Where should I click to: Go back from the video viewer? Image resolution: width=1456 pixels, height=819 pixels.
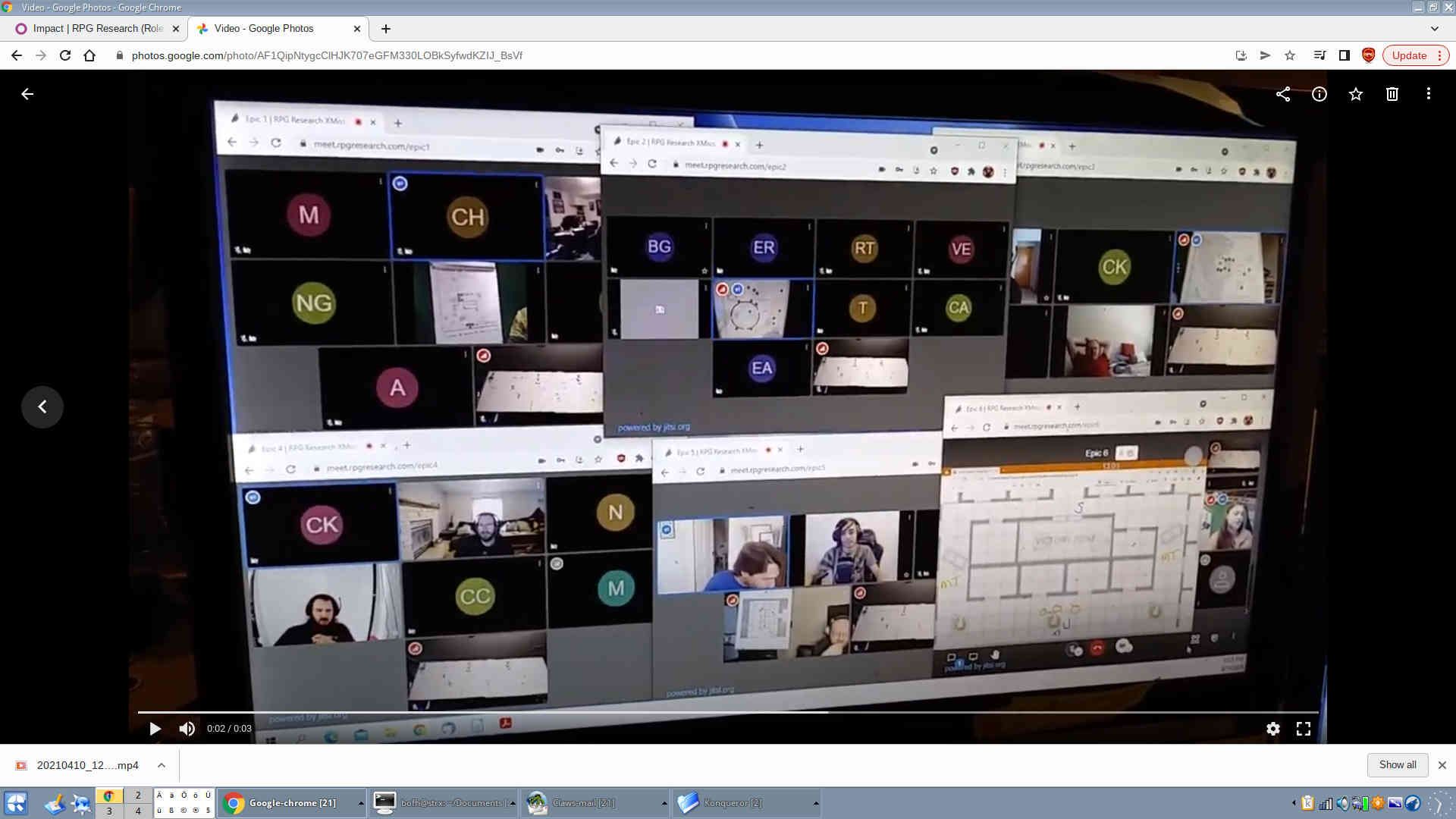[x=27, y=94]
